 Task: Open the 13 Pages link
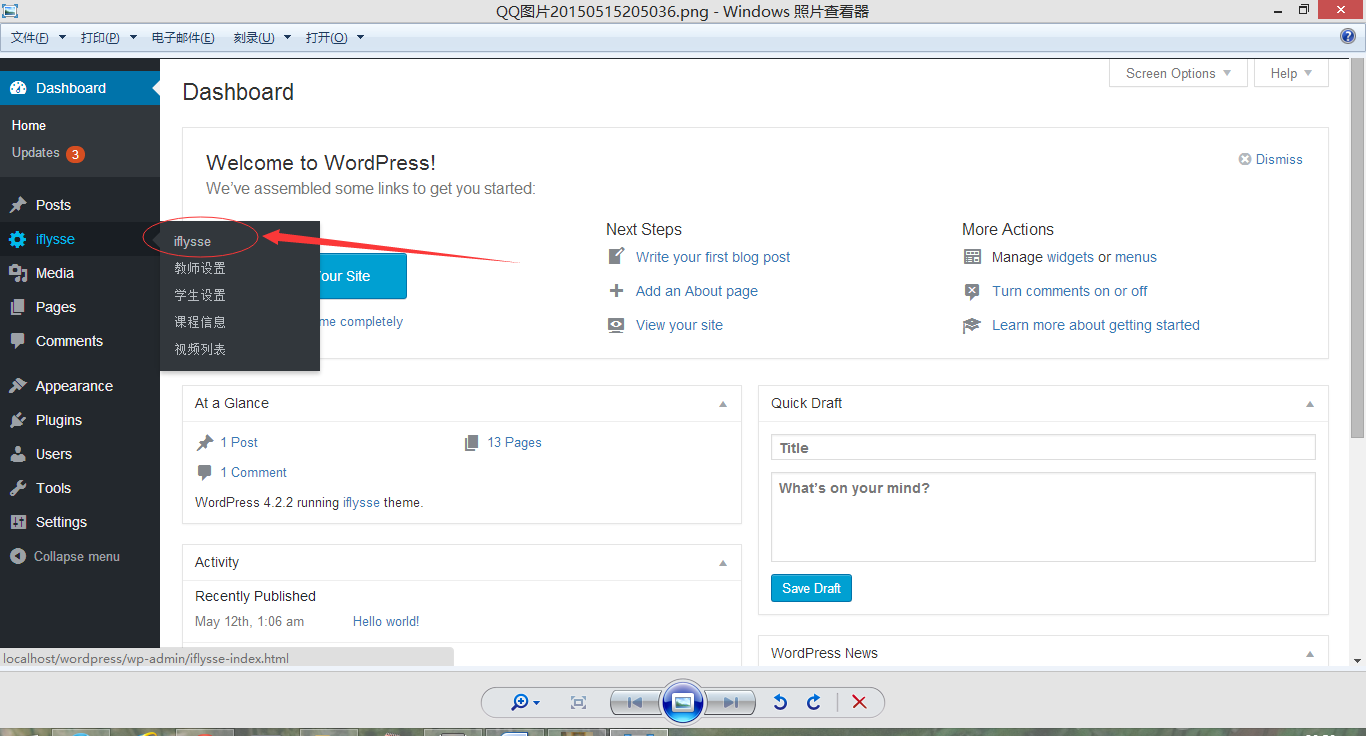click(x=514, y=442)
